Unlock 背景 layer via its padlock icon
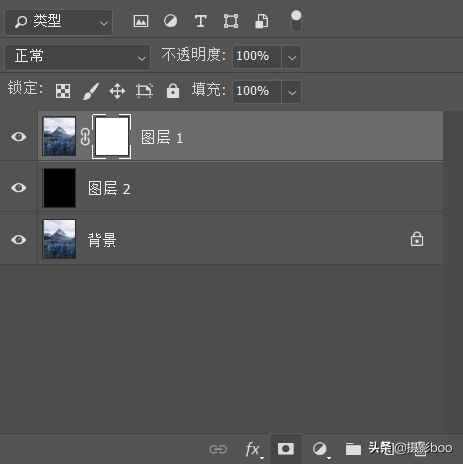Screen dimensions: 463x464 pyautogui.click(x=417, y=239)
